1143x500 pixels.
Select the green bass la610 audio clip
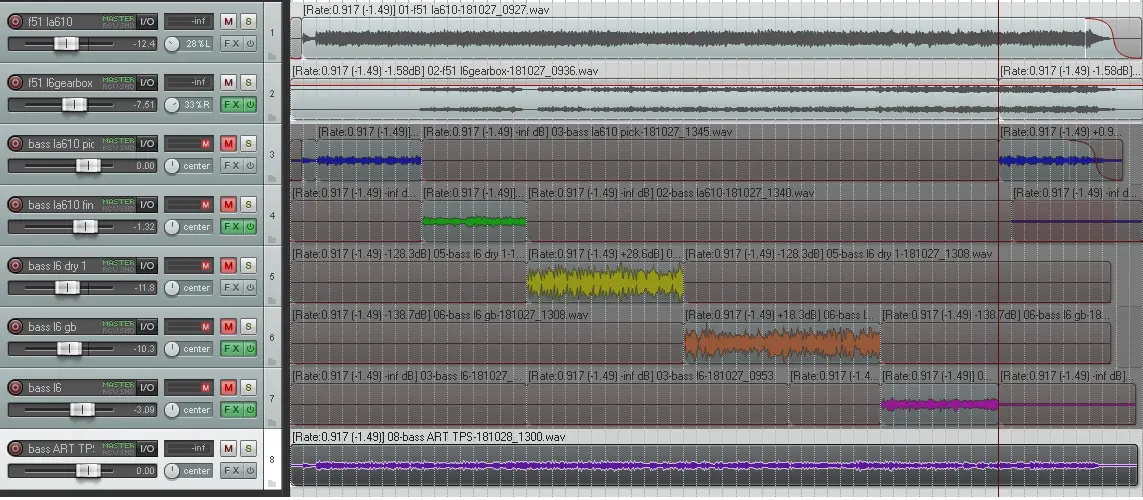[x=474, y=222]
